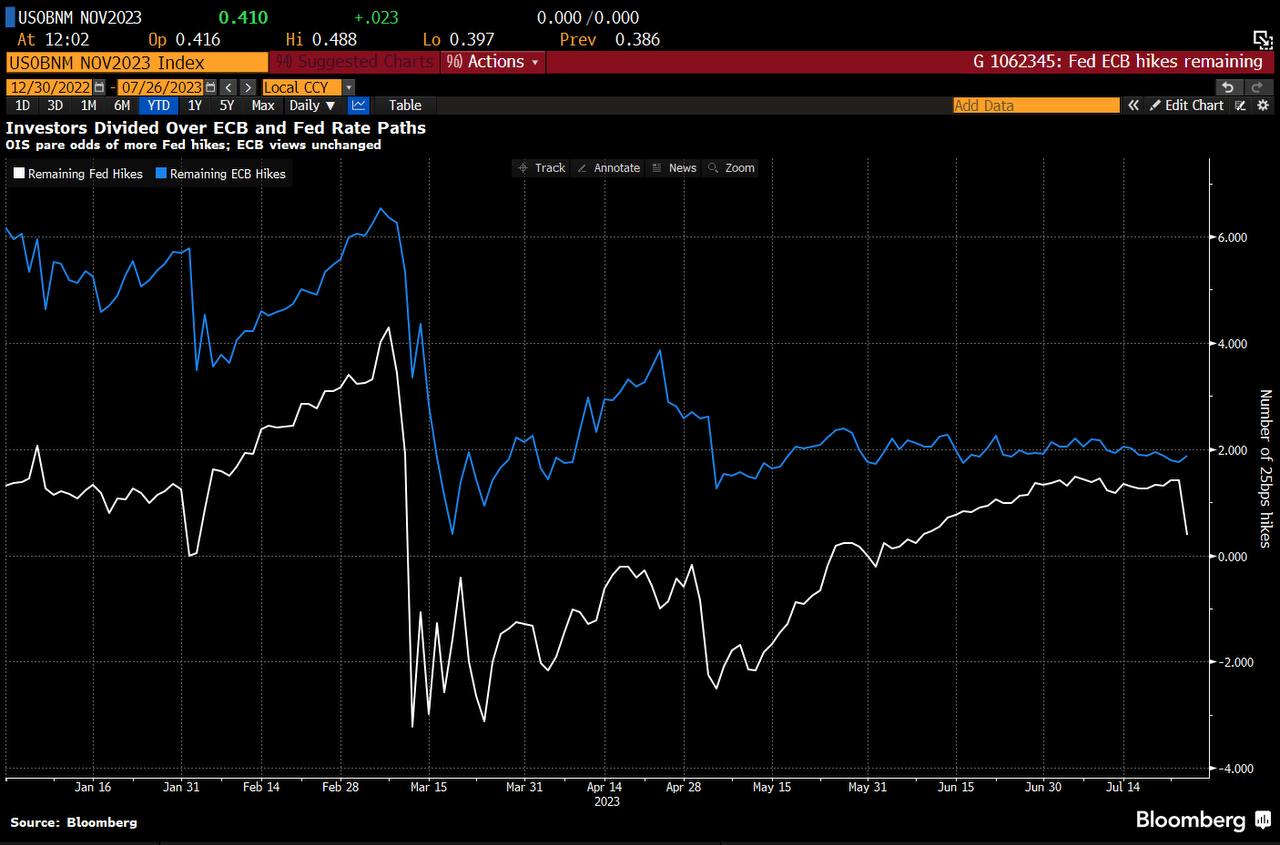Viewport: 1280px width, 845px height.
Task: Click the Prev value 0.386
Action: (x=636, y=40)
